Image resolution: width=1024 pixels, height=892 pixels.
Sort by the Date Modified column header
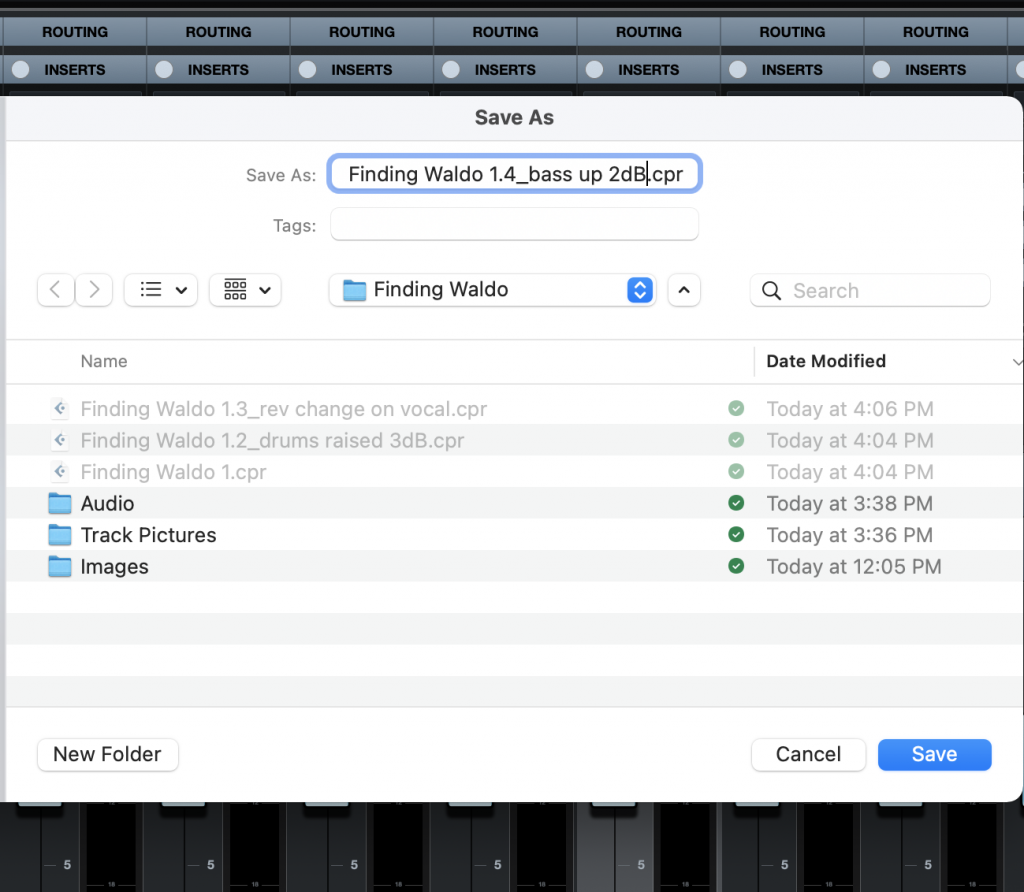click(825, 361)
